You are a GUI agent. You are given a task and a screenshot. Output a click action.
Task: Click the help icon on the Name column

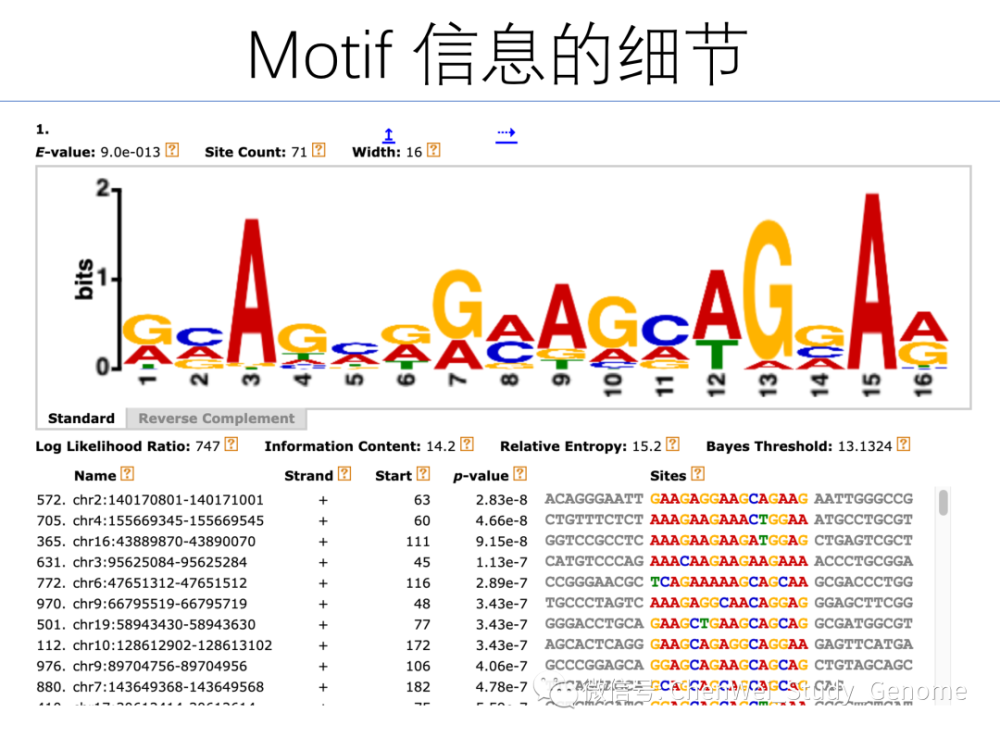click(126, 475)
